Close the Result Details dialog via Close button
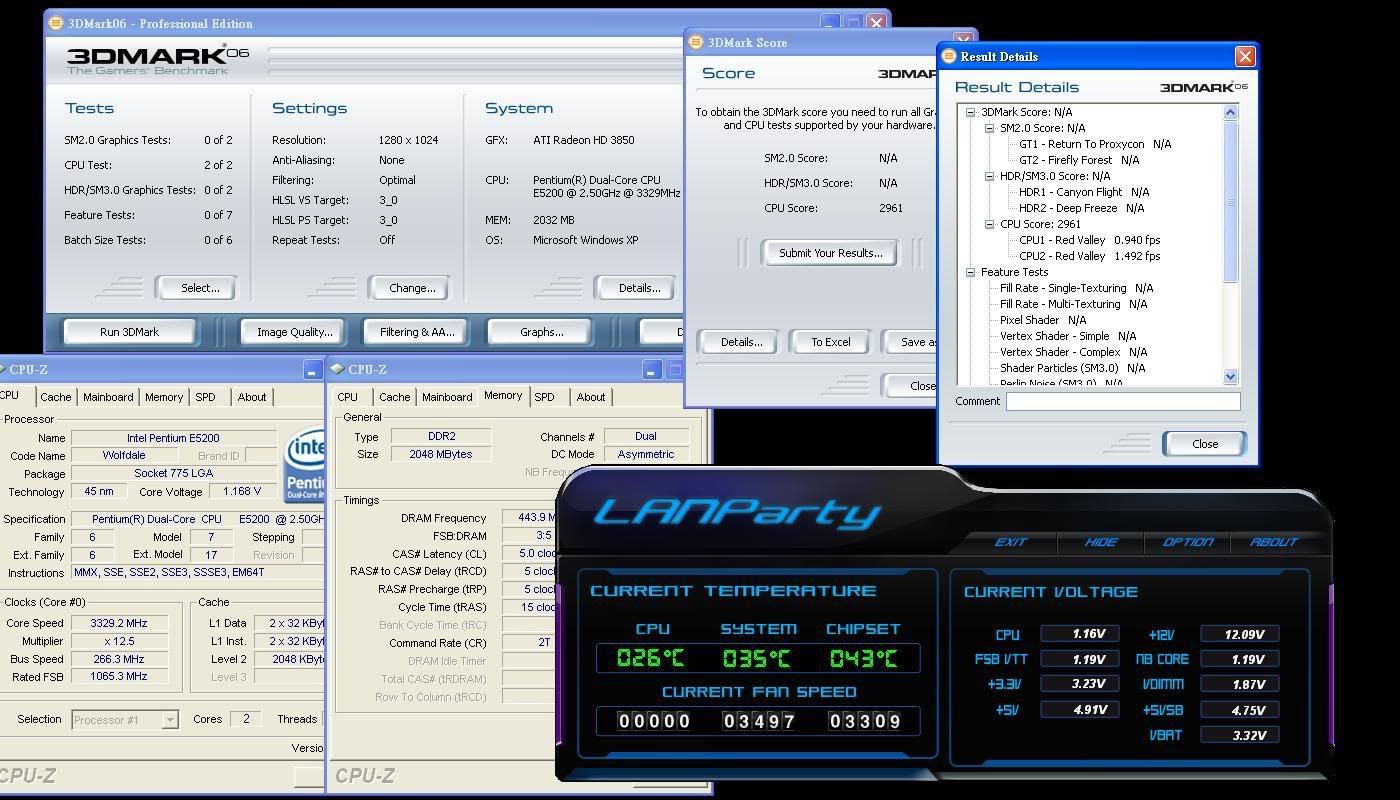Screen dimensions: 1400x800 click(x=1204, y=444)
